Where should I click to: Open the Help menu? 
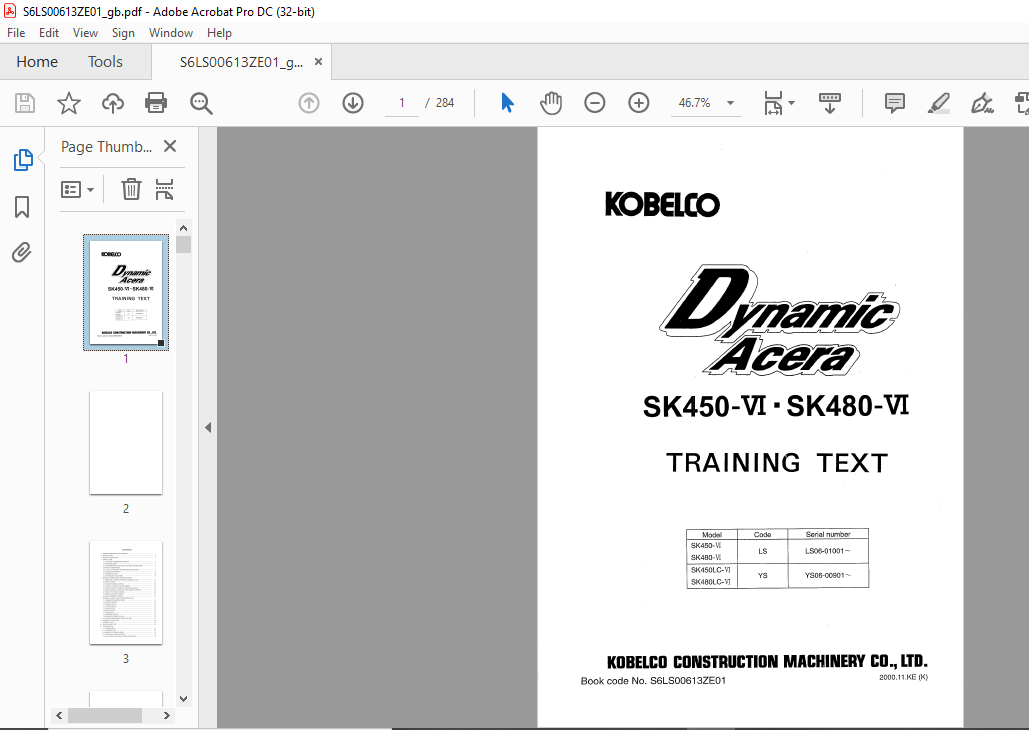(219, 33)
